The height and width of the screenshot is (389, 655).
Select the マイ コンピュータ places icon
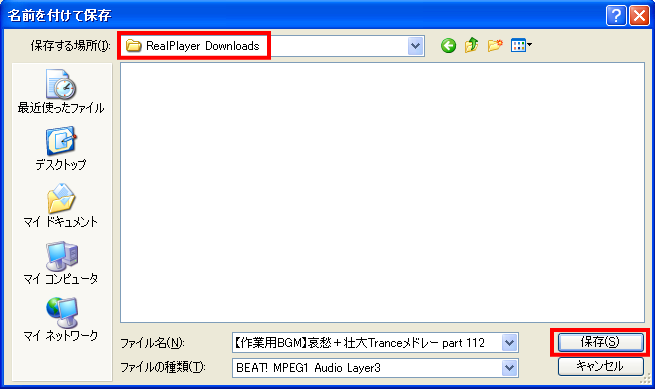[61, 262]
